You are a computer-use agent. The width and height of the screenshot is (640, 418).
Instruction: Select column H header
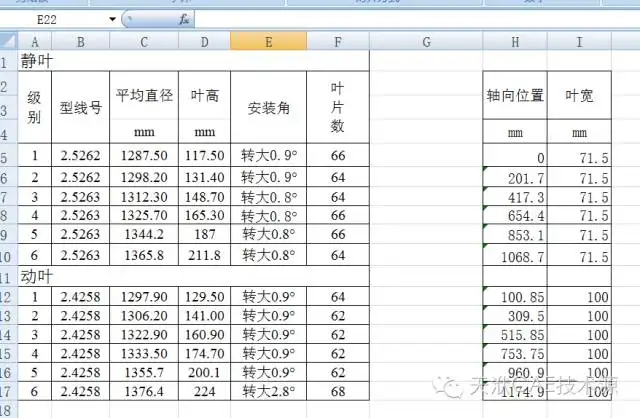coord(515,42)
